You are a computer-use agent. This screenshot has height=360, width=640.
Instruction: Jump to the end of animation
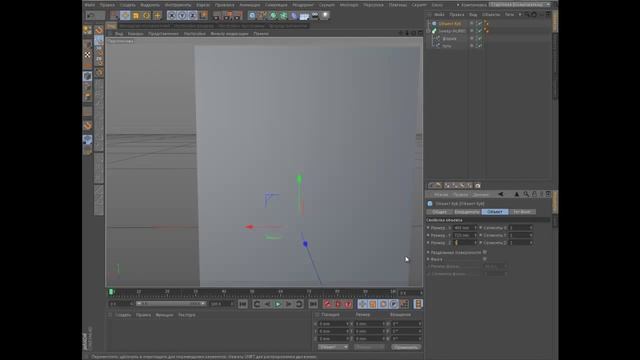tap(313, 304)
